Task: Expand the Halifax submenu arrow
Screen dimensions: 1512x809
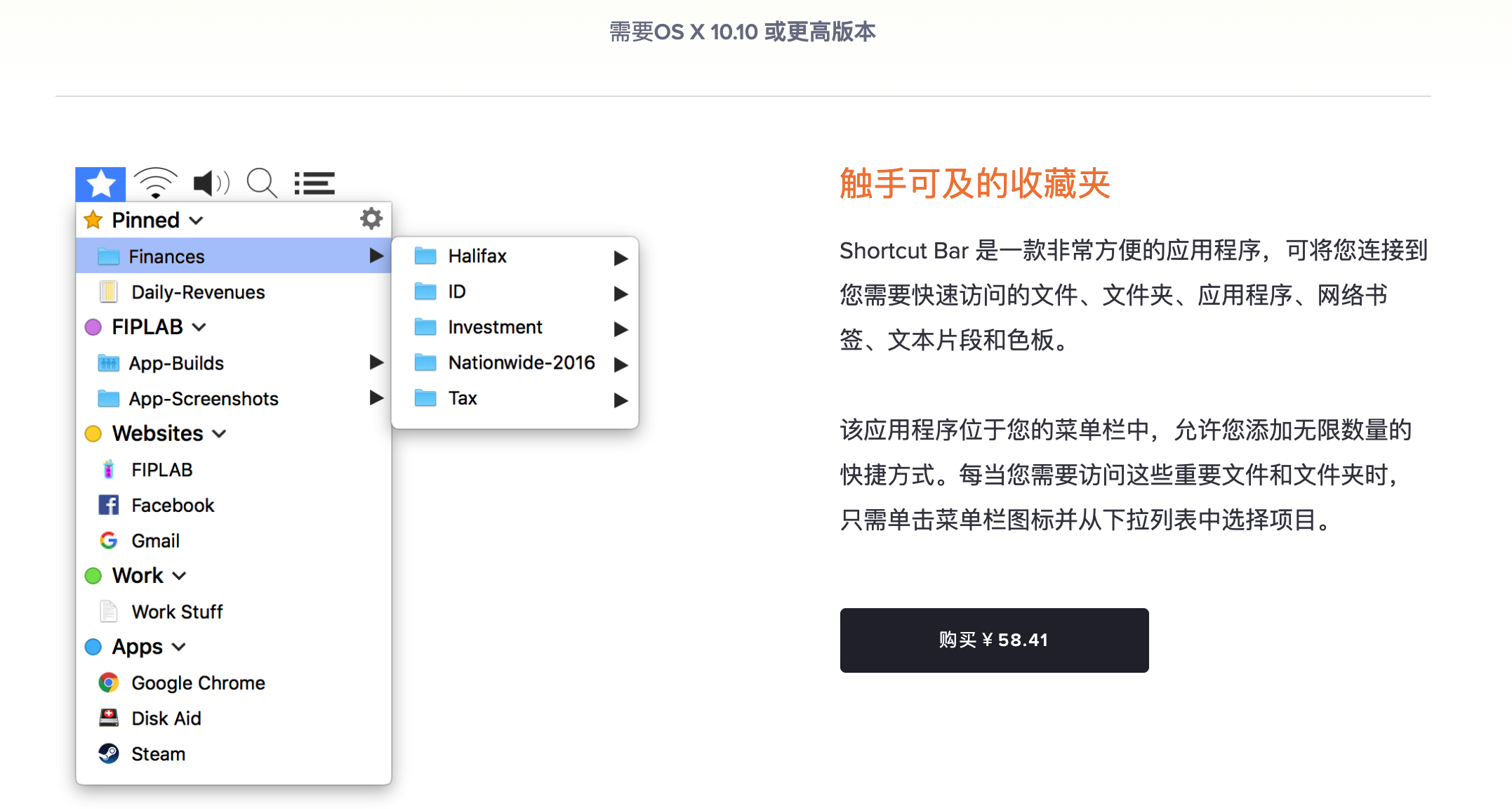Action: pyautogui.click(x=620, y=258)
